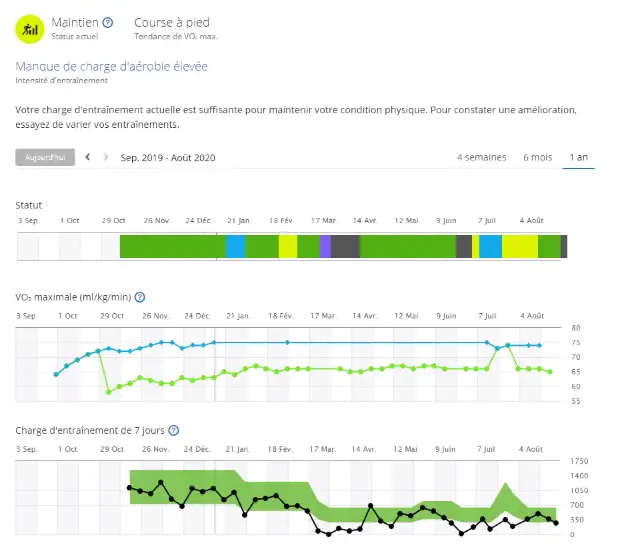Viewport: 644px width, 553px height.
Task: Open help icon next to Maintien
Action: (108, 22)
